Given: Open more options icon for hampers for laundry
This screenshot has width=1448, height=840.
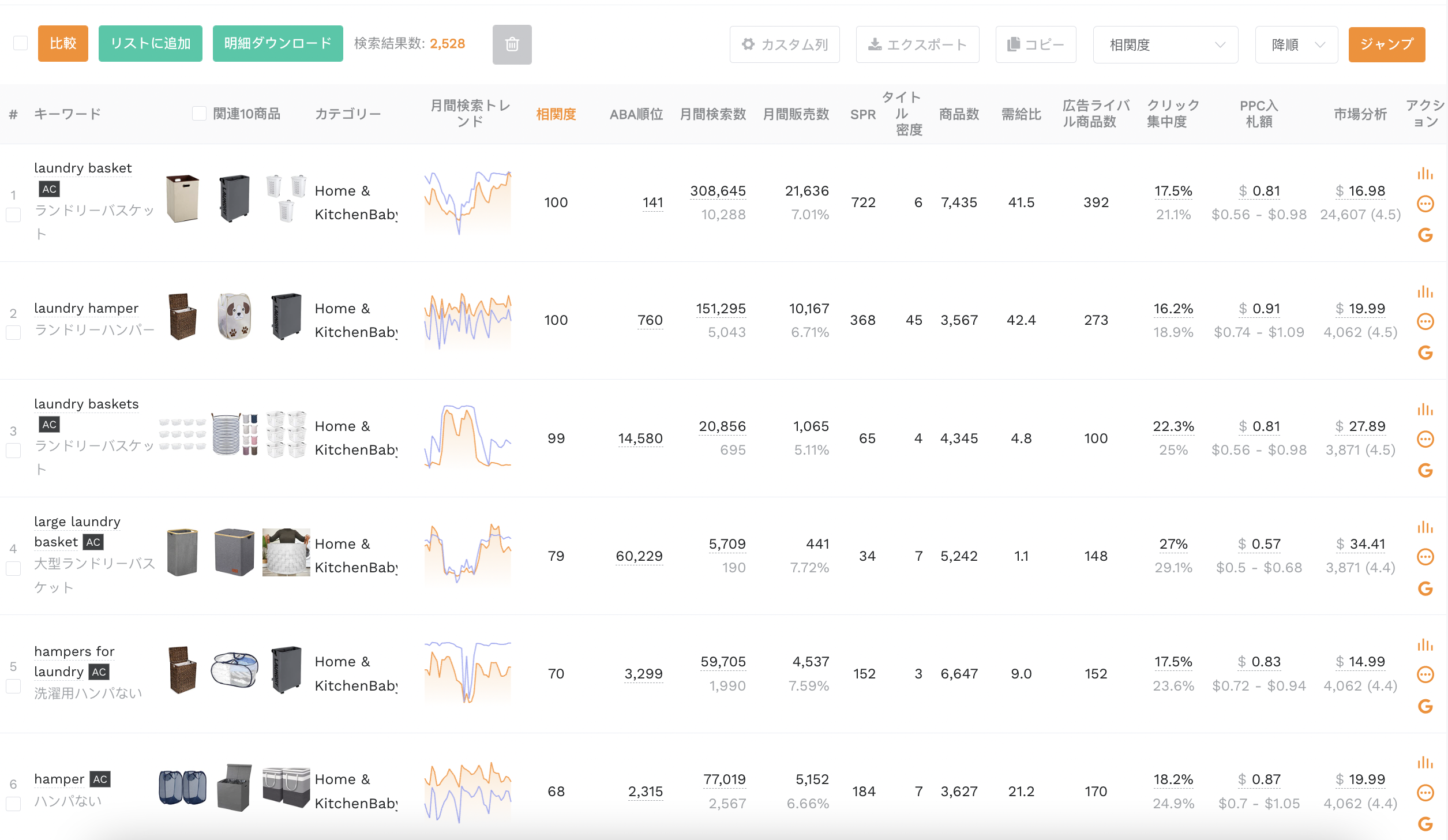Looking at the screenshot, I should 1425,674.
